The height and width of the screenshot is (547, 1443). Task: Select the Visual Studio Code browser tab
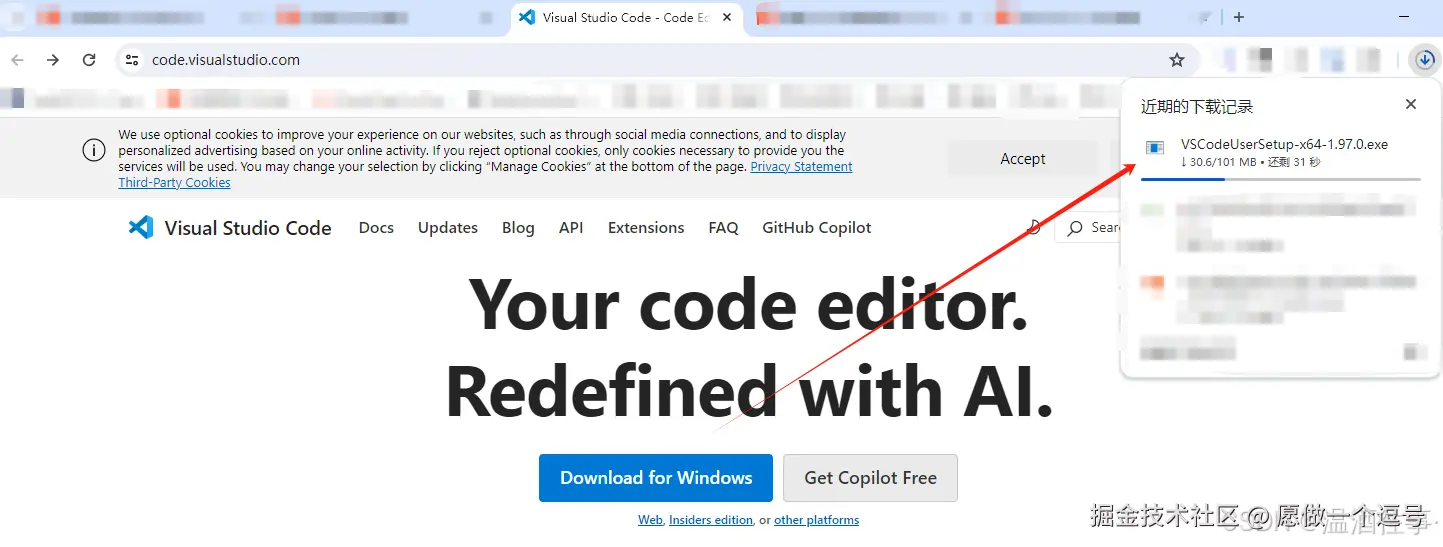pos(627,17)
